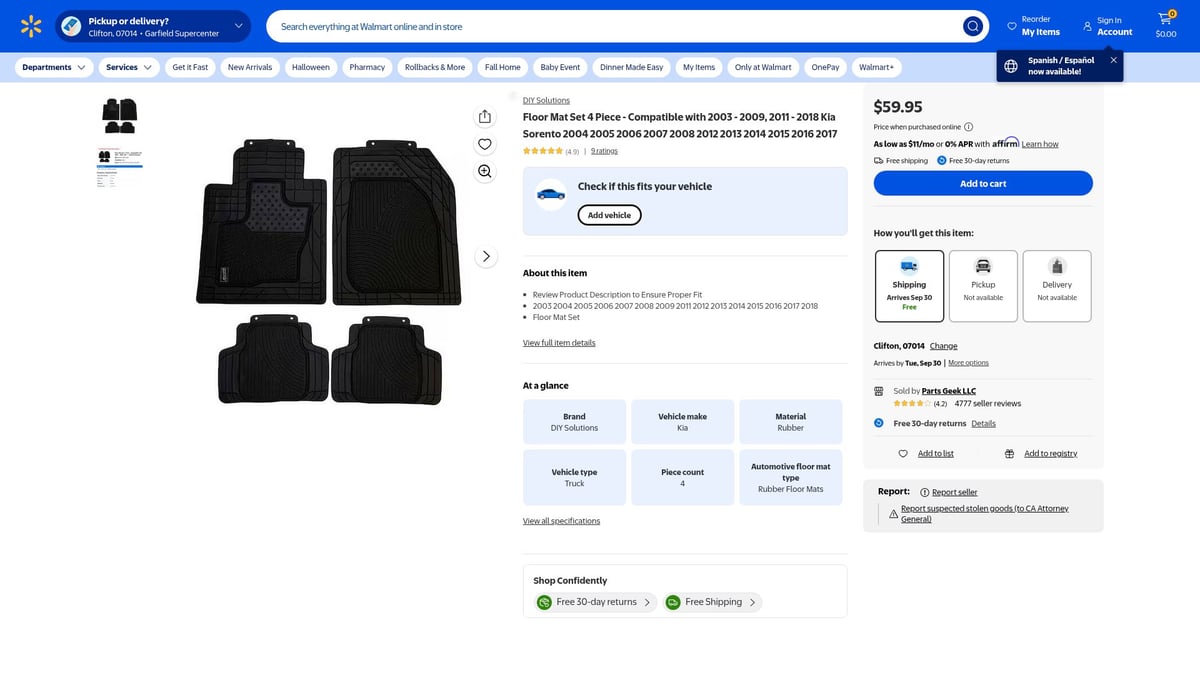
Task: Click the Free 30-day returns badge icon
Action: coord(544,602)
